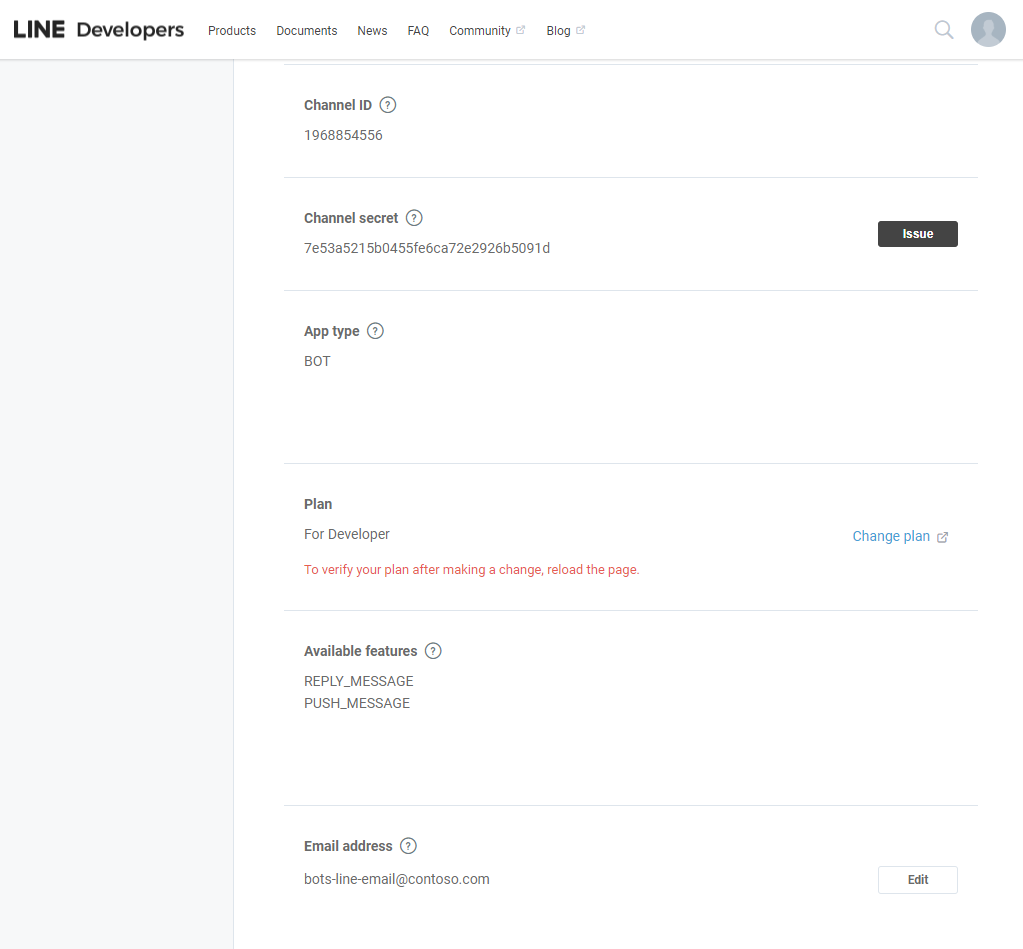Click the Available features heading label

click(x=360, y=651)
